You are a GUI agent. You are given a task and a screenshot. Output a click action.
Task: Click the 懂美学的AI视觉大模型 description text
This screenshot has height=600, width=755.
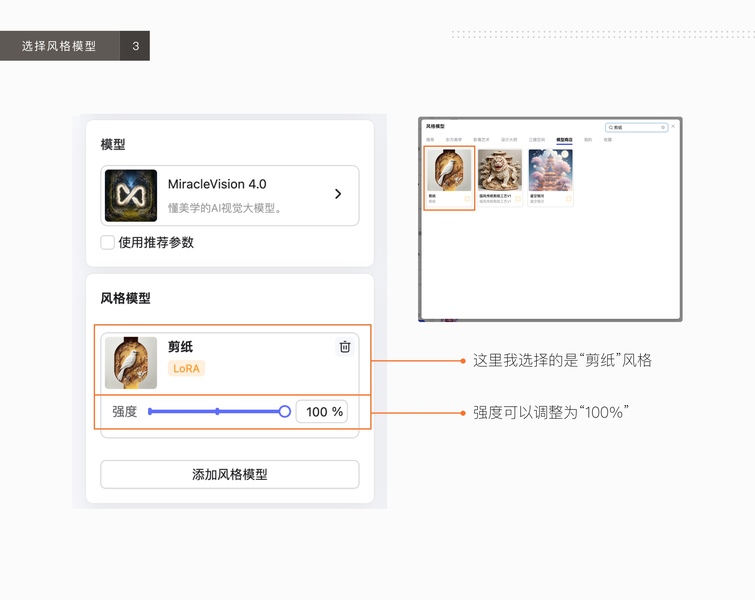pos(224,208)
